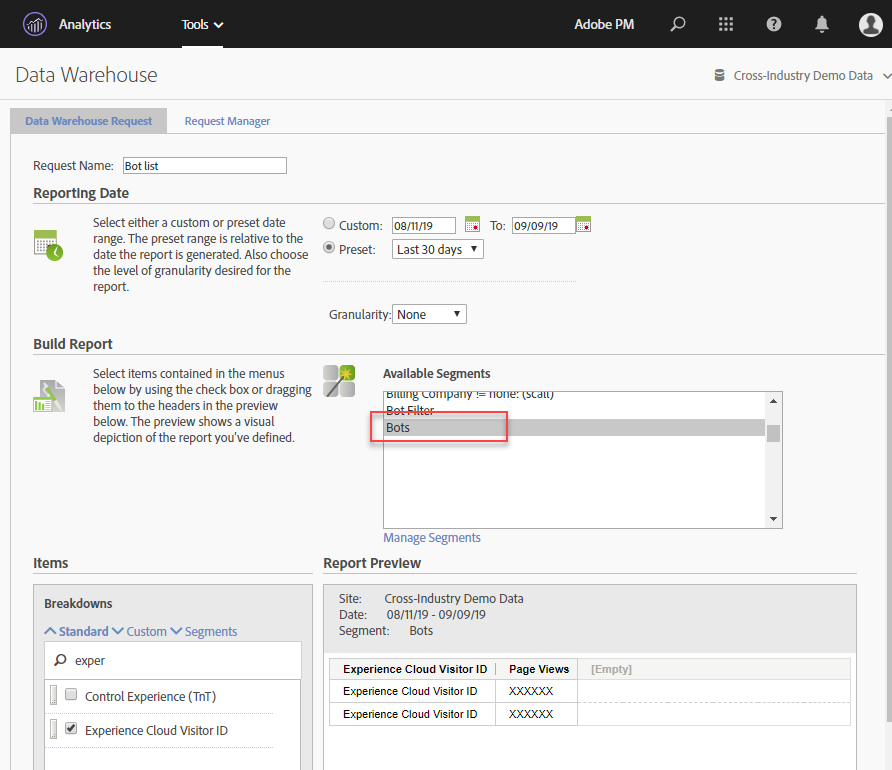The image size is (892, 770).
Task: Open the search magnifier in top bar
Action: 678,24
